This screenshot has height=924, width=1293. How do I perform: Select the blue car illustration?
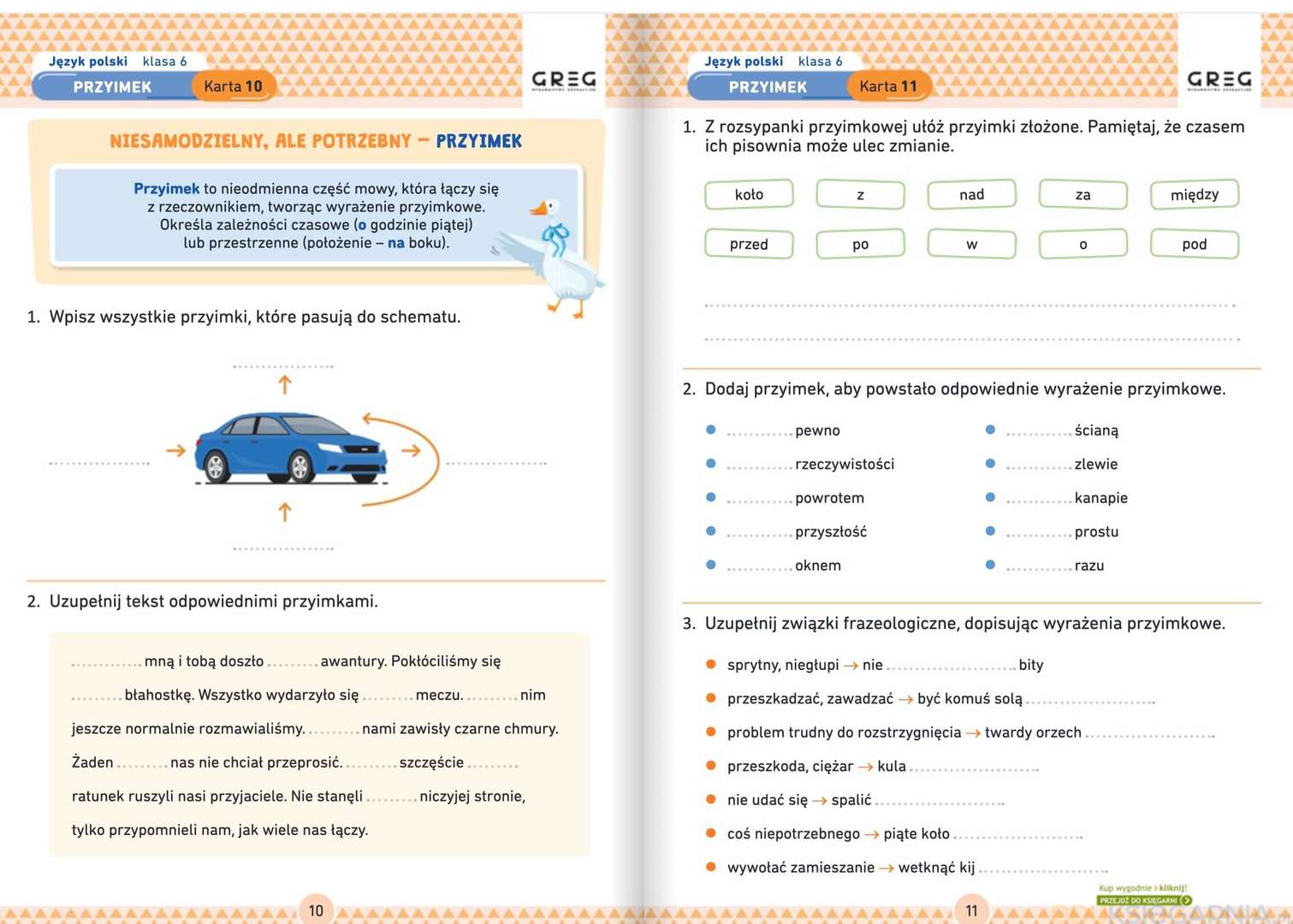(291, 448)
